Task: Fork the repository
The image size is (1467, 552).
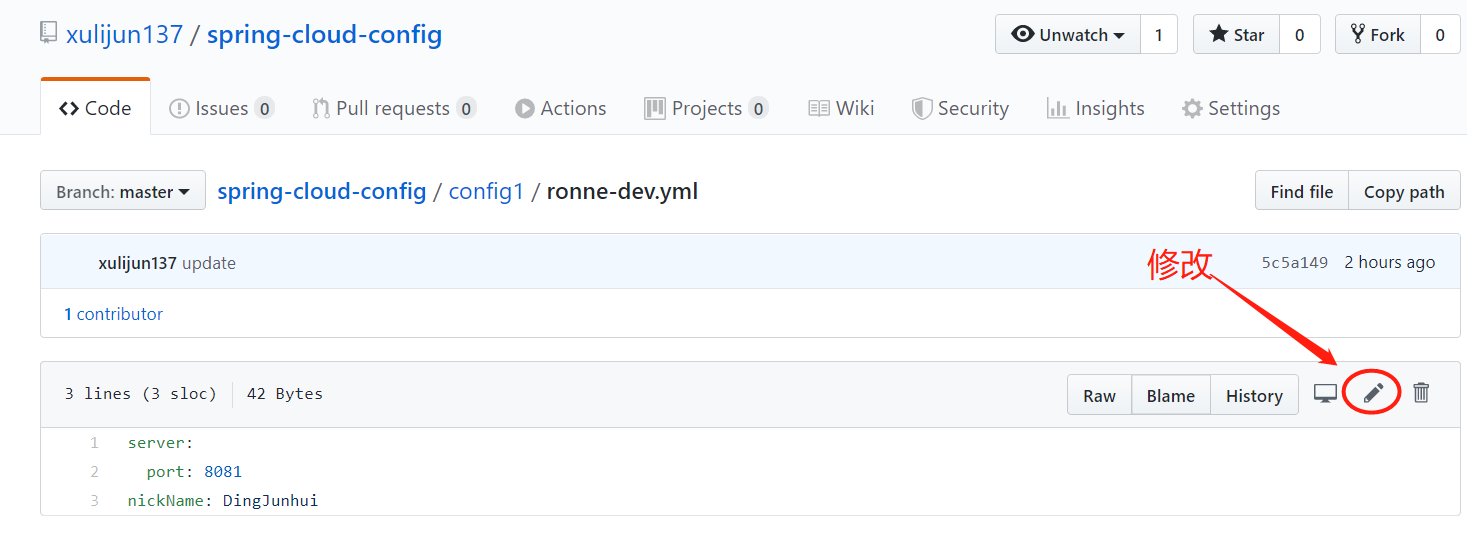Action: pos(1378,34)
